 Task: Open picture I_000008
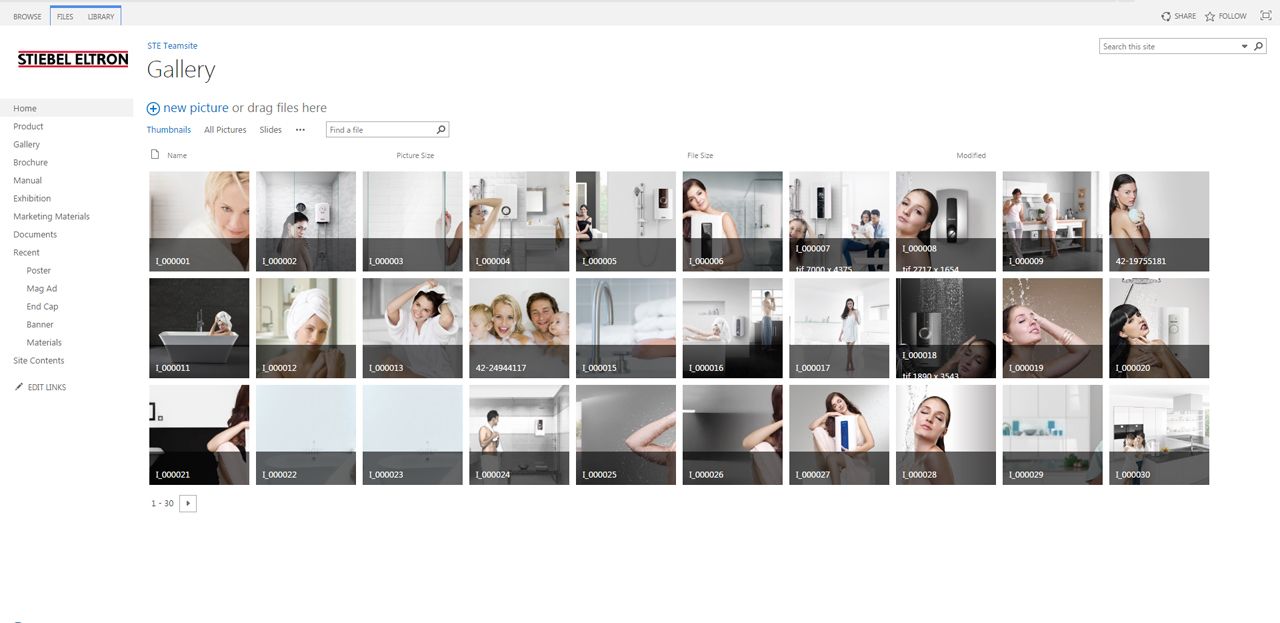click(946, 221)
